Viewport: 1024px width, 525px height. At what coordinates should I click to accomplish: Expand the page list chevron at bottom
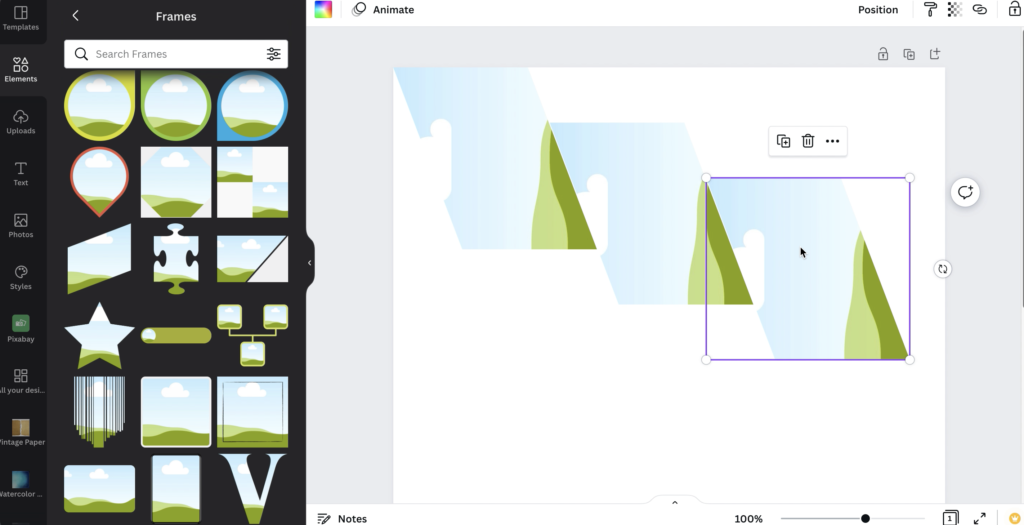[x=675, y=502]
